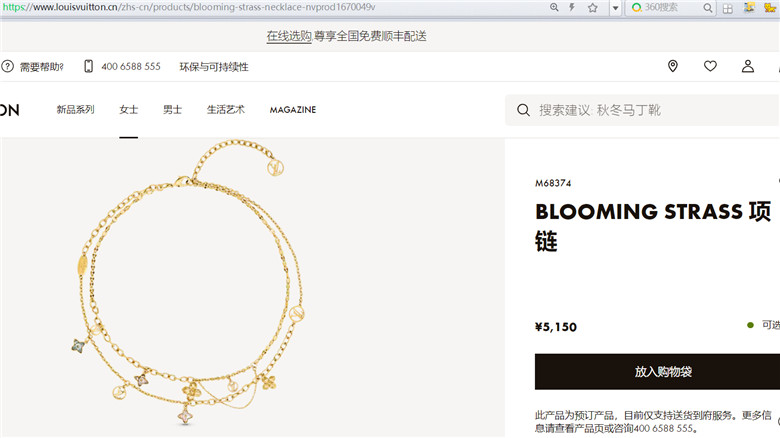Open the 环保与可持续性 link
780x438 pixels.
pos(214,67)
